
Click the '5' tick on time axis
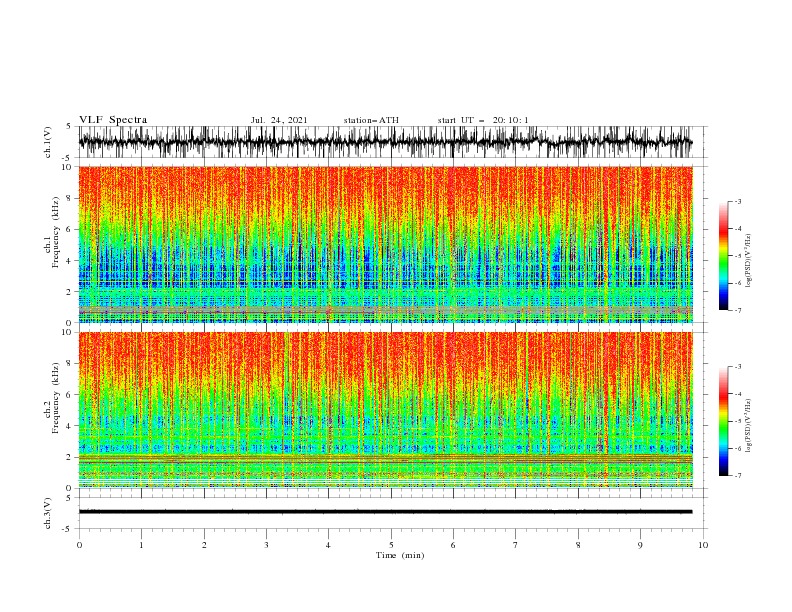[391, 545]
